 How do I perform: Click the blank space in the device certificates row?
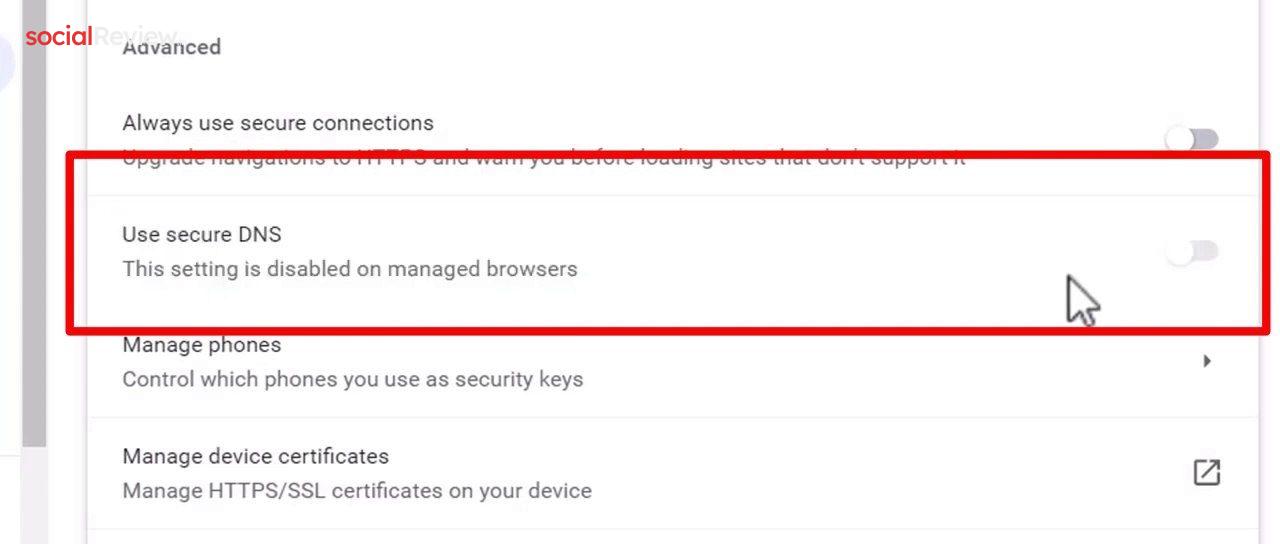[x=850, y=473]
